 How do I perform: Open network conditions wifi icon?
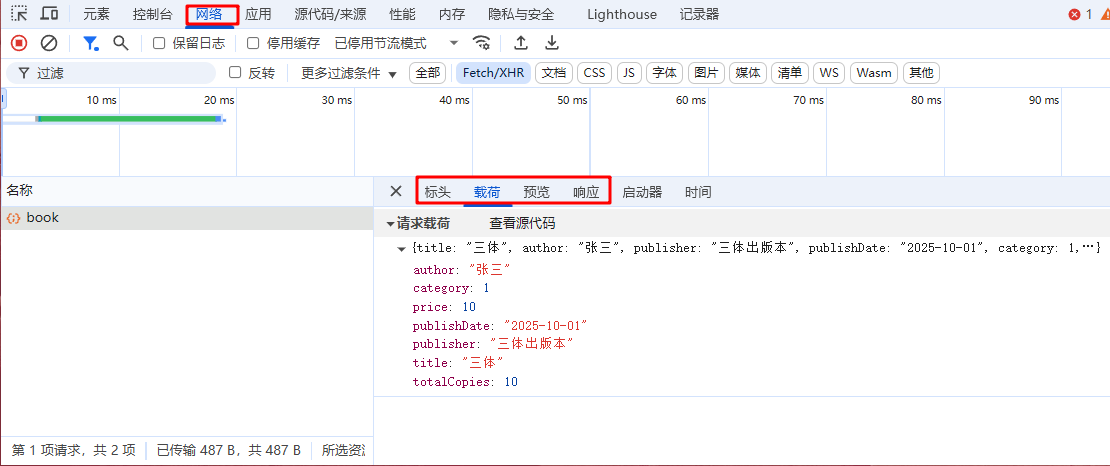click(482, 43)
